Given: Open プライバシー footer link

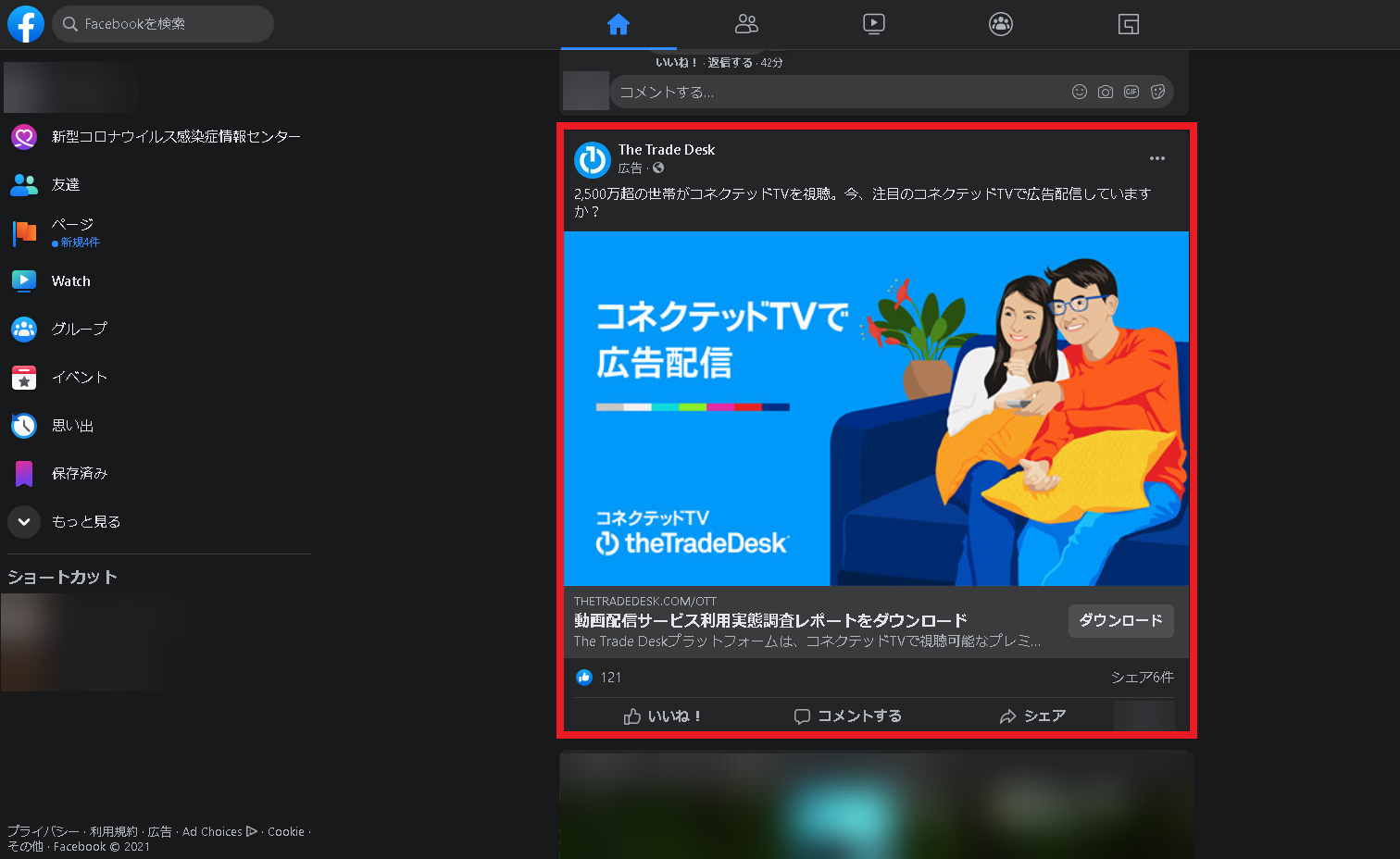Looking at the screenshot, I should pos(44,832).
